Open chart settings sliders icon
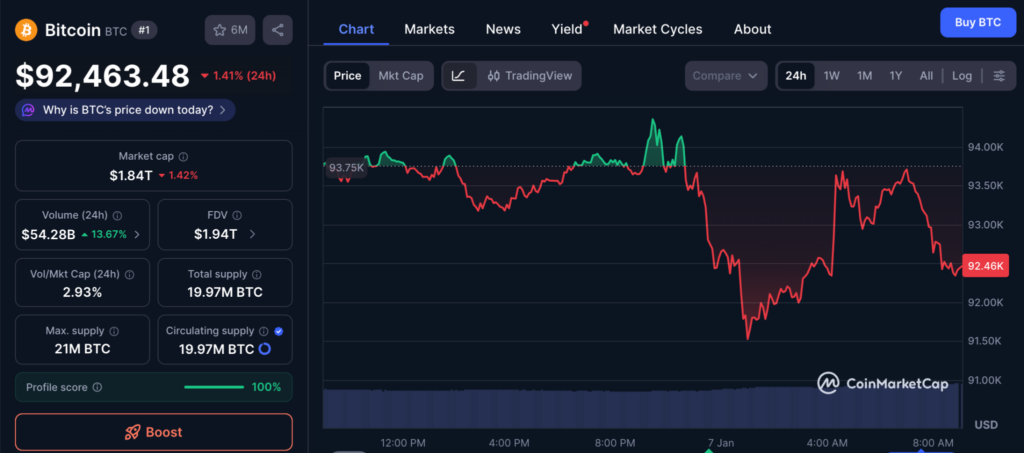This screenshot has width=1024, height=453. (x=998, y=76)
